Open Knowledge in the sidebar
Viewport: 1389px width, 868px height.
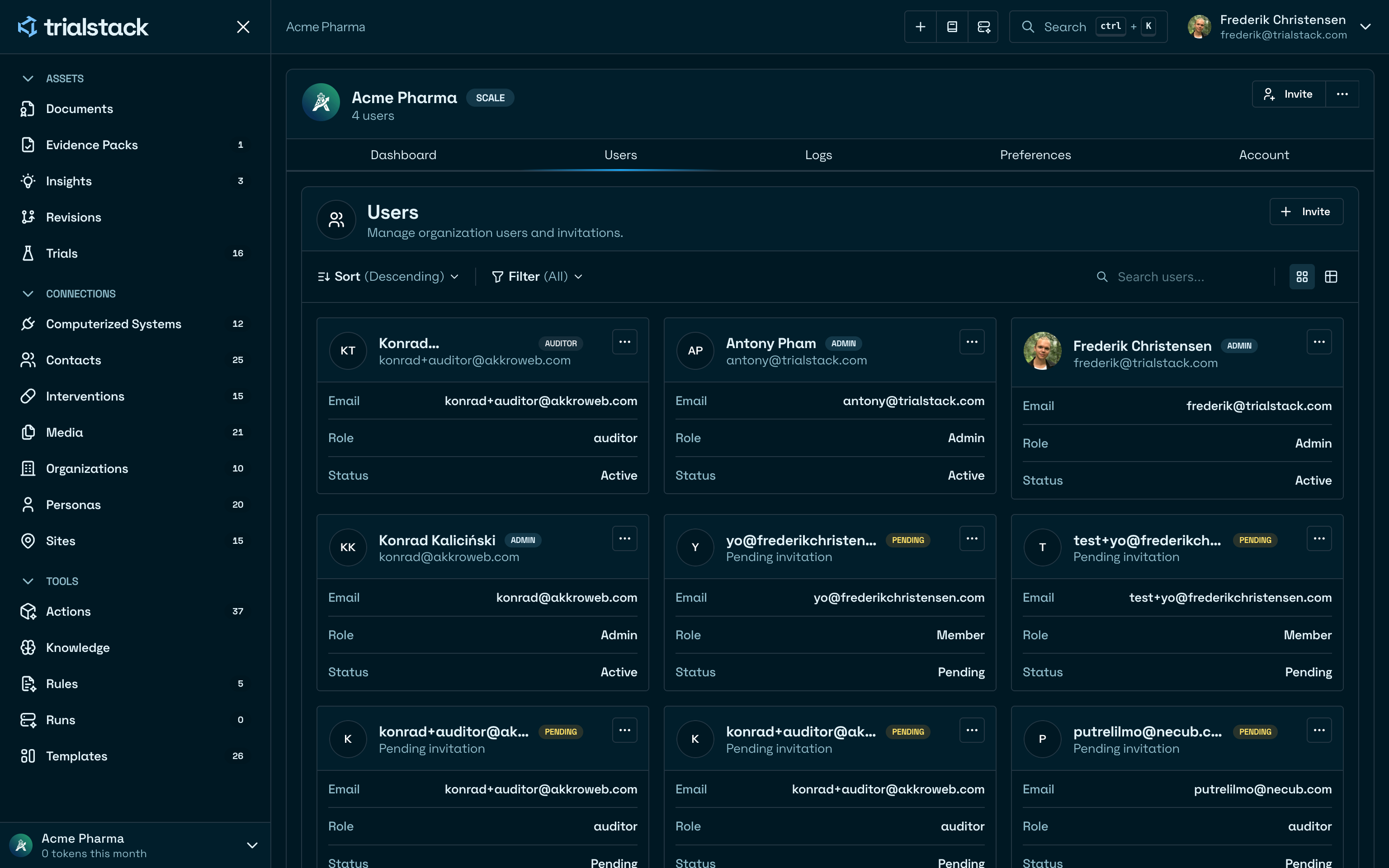tap(136, 647)
